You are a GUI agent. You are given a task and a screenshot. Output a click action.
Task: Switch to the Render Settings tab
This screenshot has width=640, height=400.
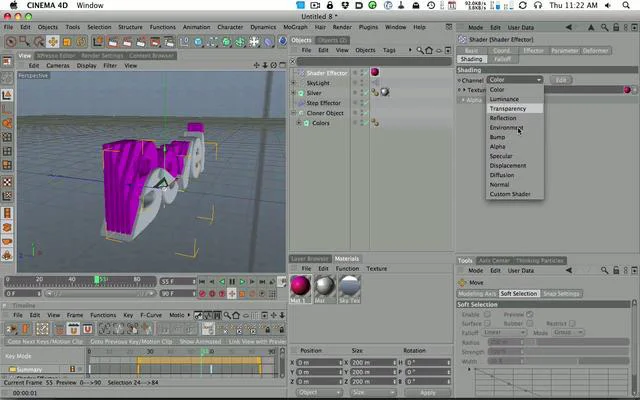pyautogui.click(x=101, y=56)
